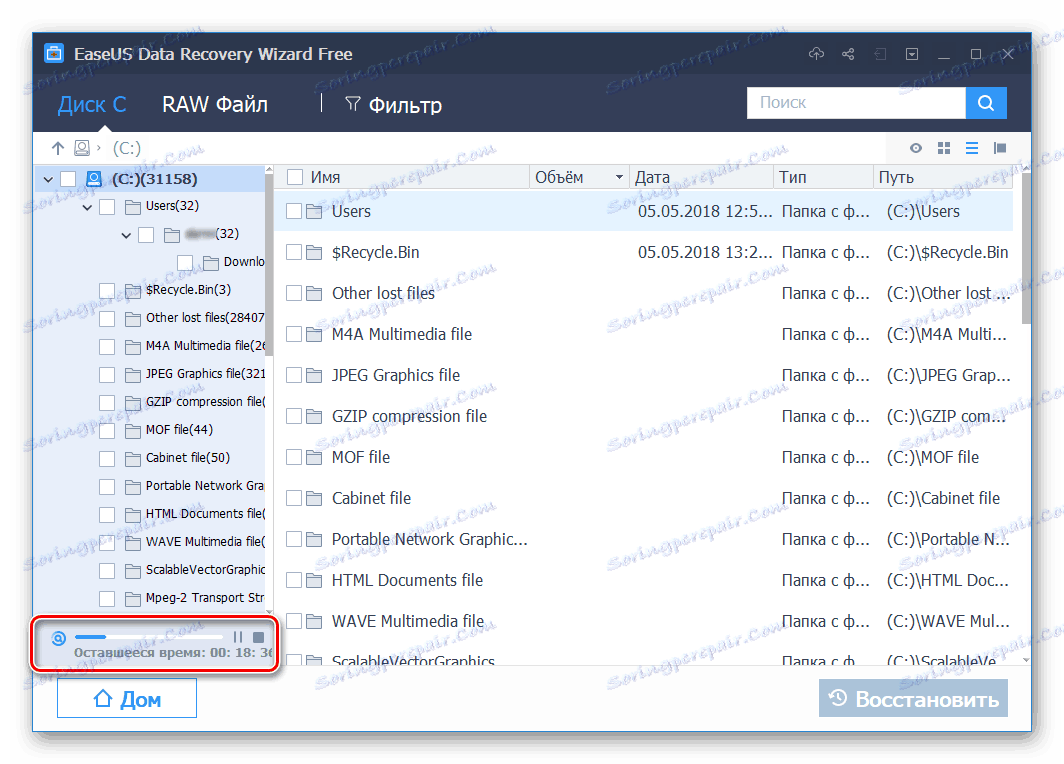This screenshot has height=764, width=1064.
Task: Click the computer icon in breadcrumb
Action: pos(82,148)
